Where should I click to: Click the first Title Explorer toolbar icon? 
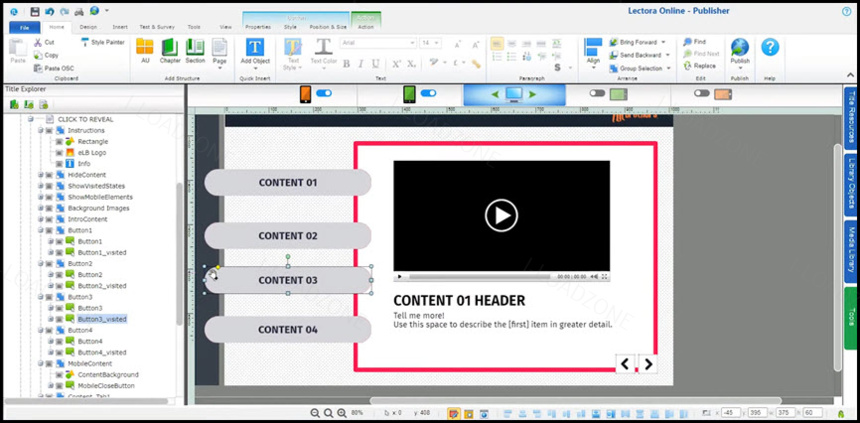[14, 104]
